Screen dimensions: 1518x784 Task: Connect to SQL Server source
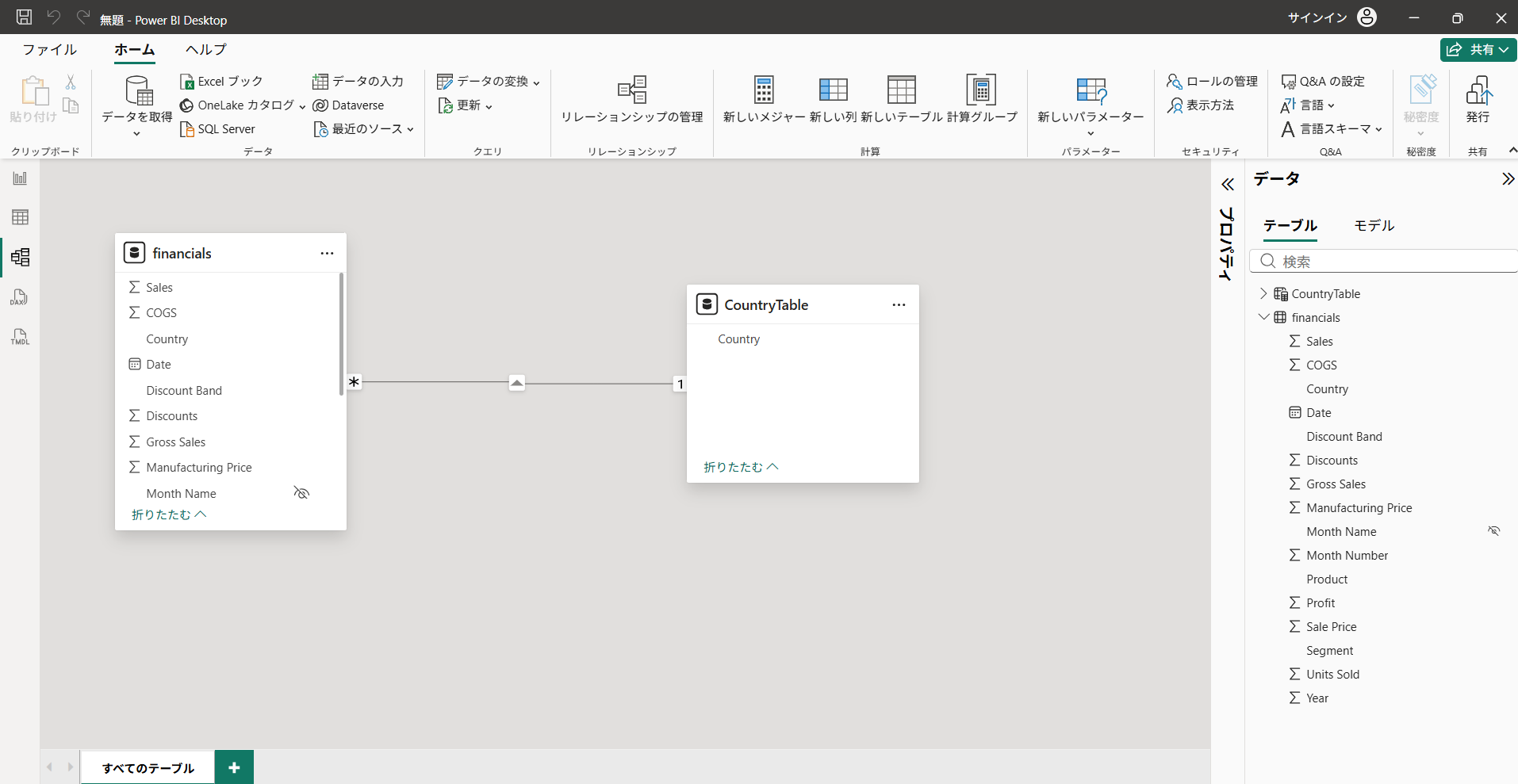217,129
